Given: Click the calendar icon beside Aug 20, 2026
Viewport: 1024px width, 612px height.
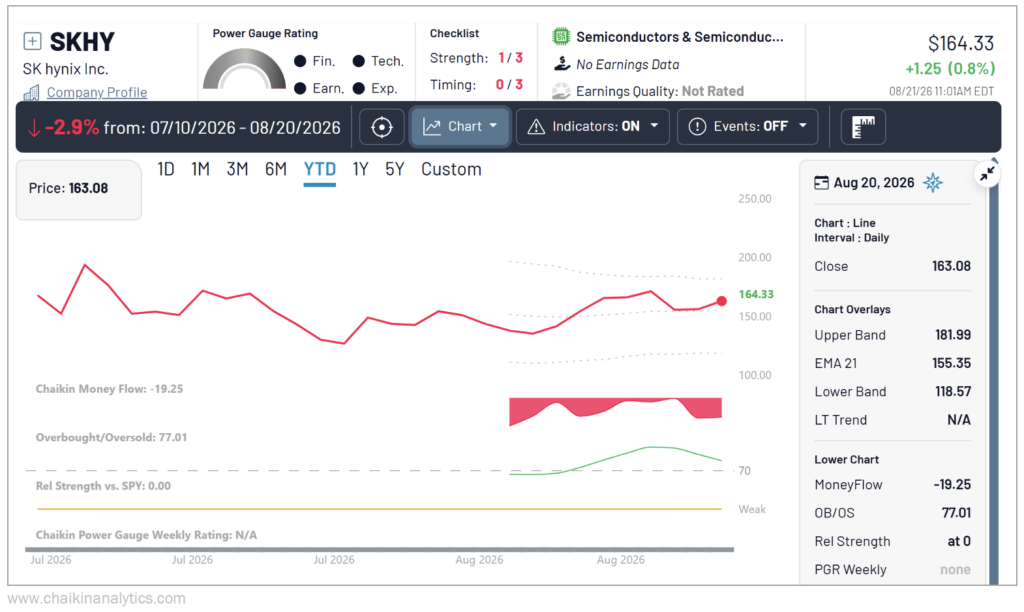Looking at the screenshot, I should pos(822,183).
